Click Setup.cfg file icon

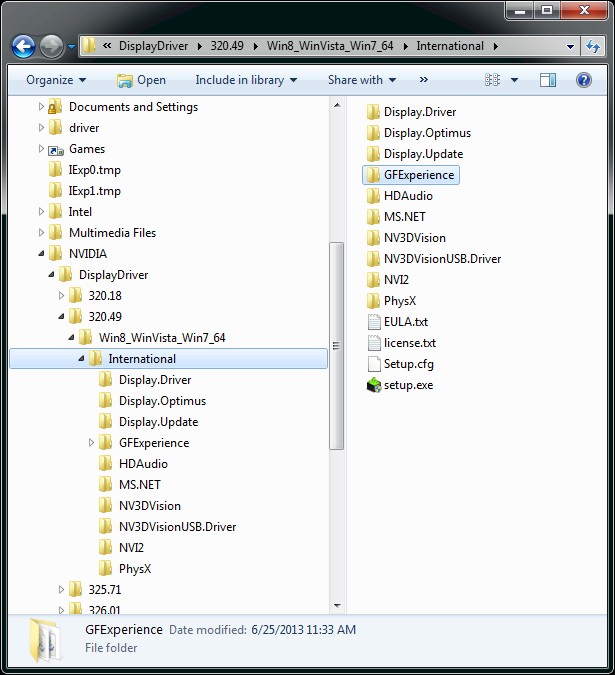(x=374, y=364)
